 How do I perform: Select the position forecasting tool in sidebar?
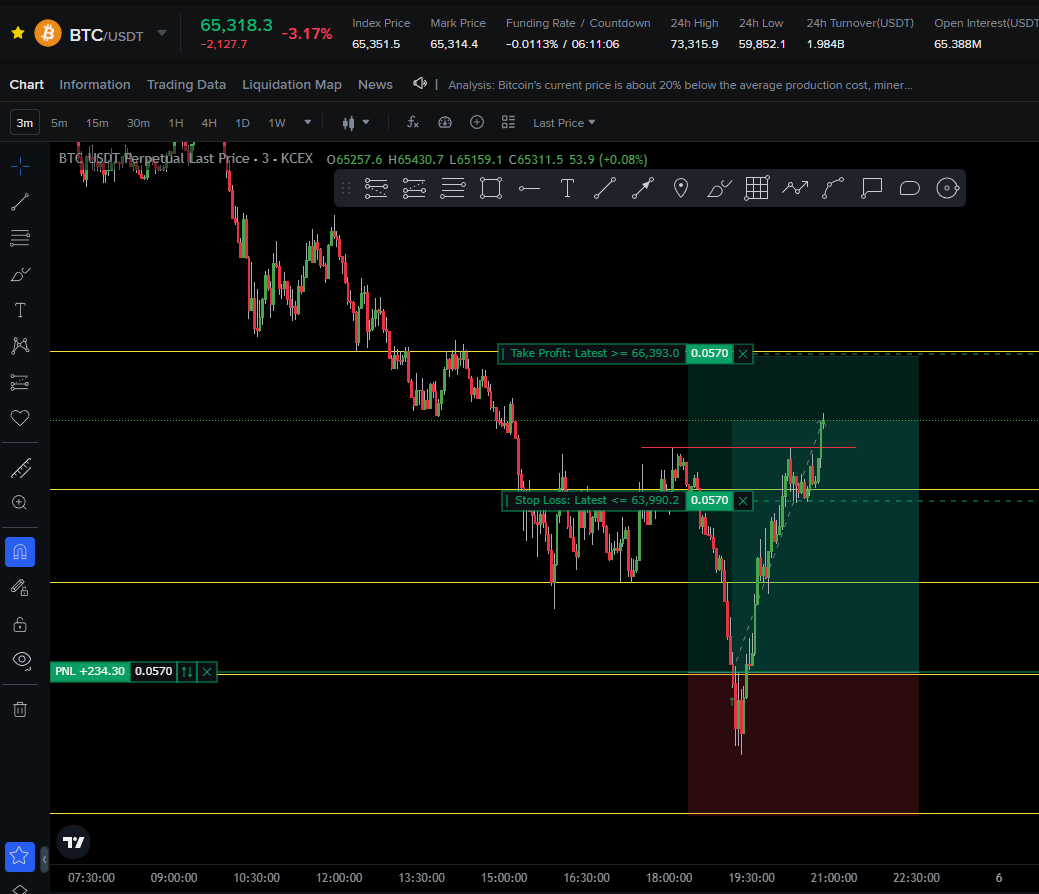tap(20, 382)
